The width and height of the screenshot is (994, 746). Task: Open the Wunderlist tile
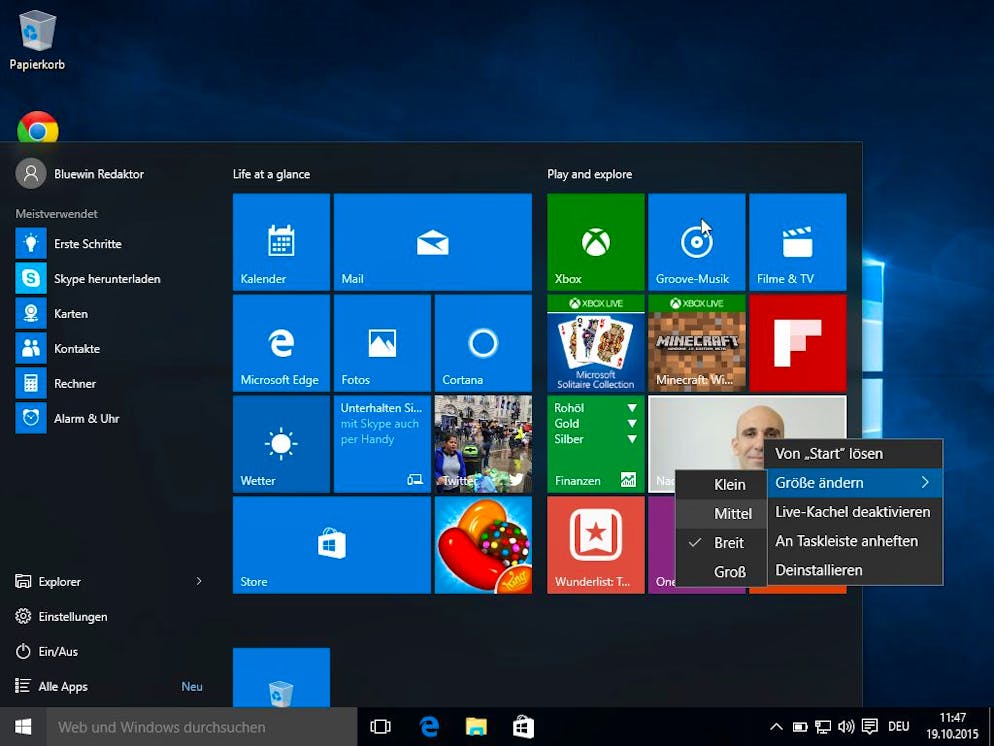pyautogui.click(x=595, y=545)
